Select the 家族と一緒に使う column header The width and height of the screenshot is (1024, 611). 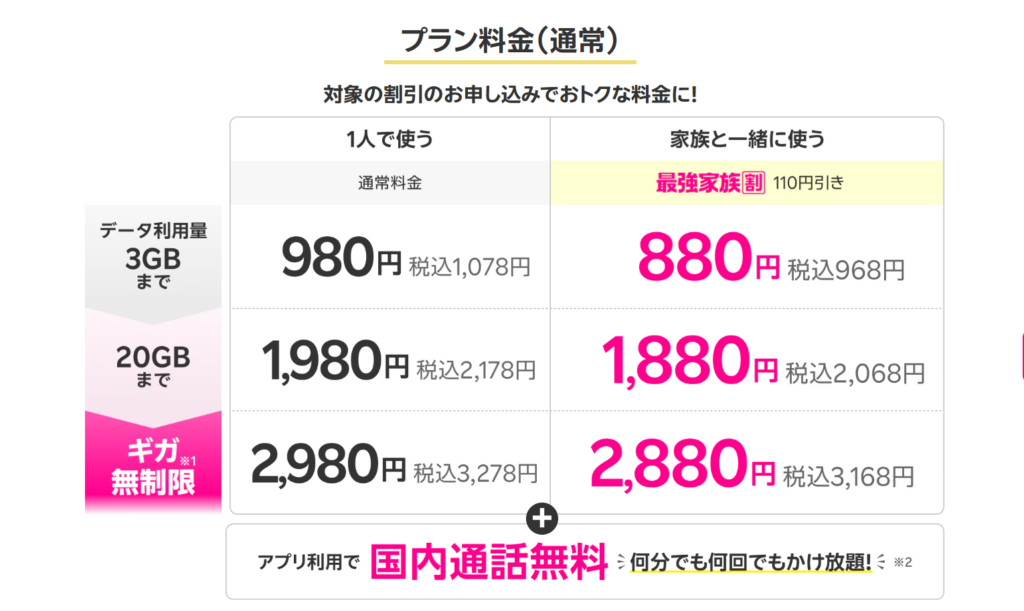(746, 140)
